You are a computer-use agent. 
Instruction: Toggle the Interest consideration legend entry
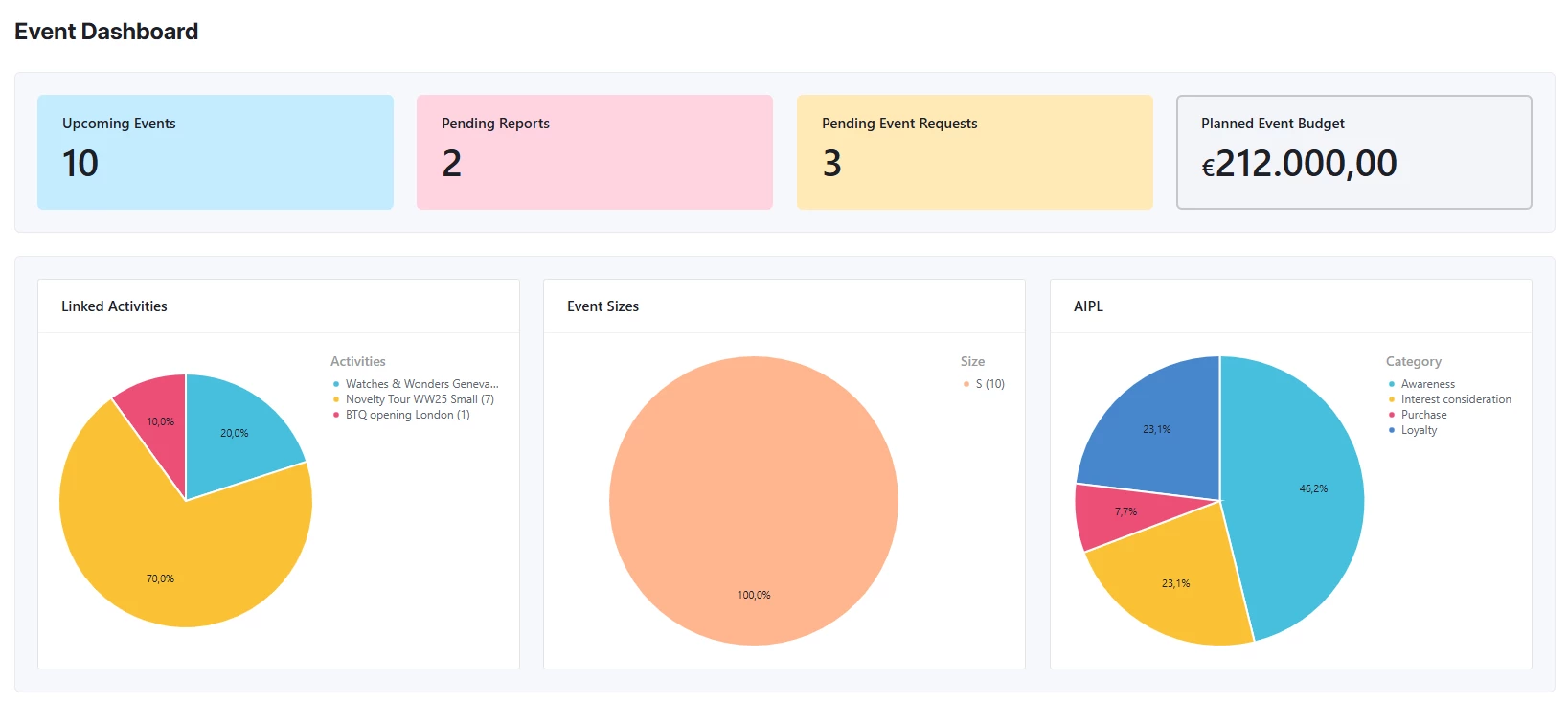(x=1449, y=399)
